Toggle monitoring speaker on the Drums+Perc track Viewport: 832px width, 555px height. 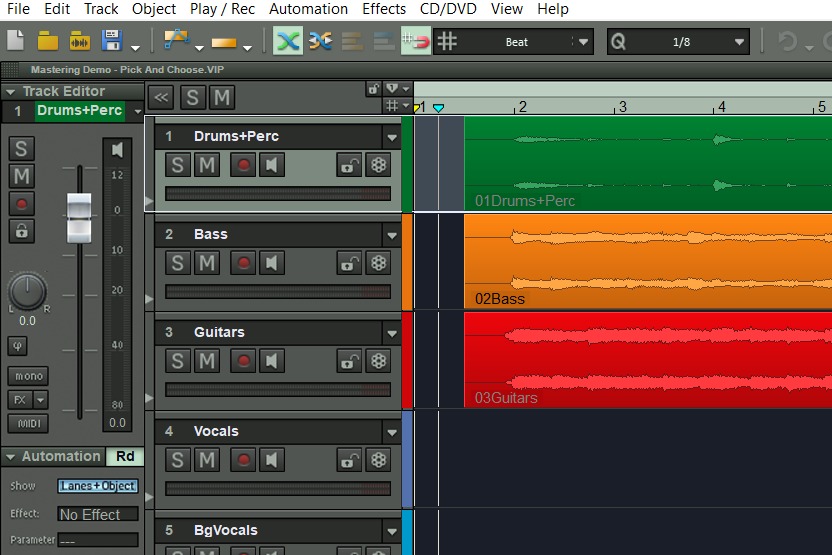click(x=272, y=165)
